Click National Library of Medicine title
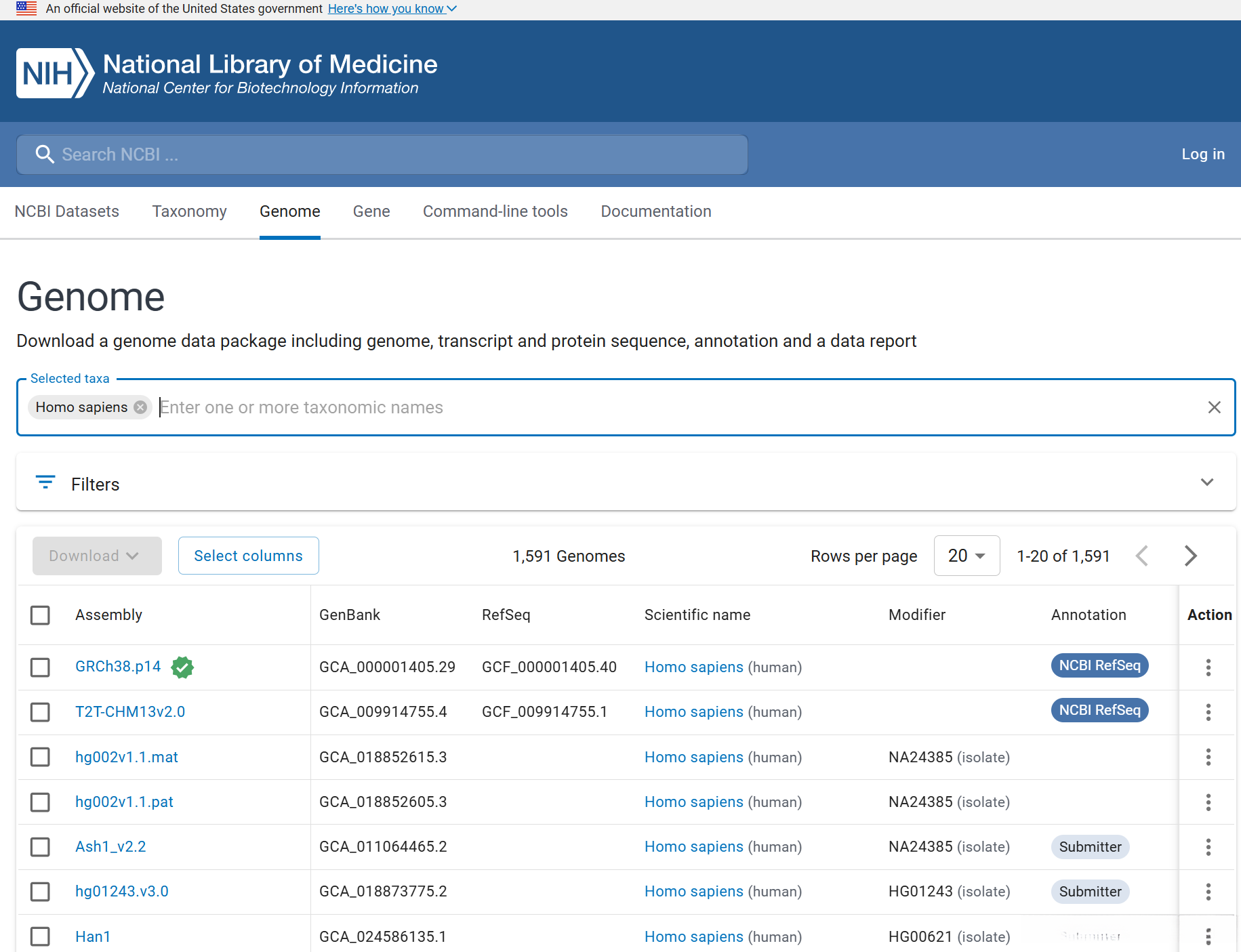The image size is (1241, 952). coord(270,64)
